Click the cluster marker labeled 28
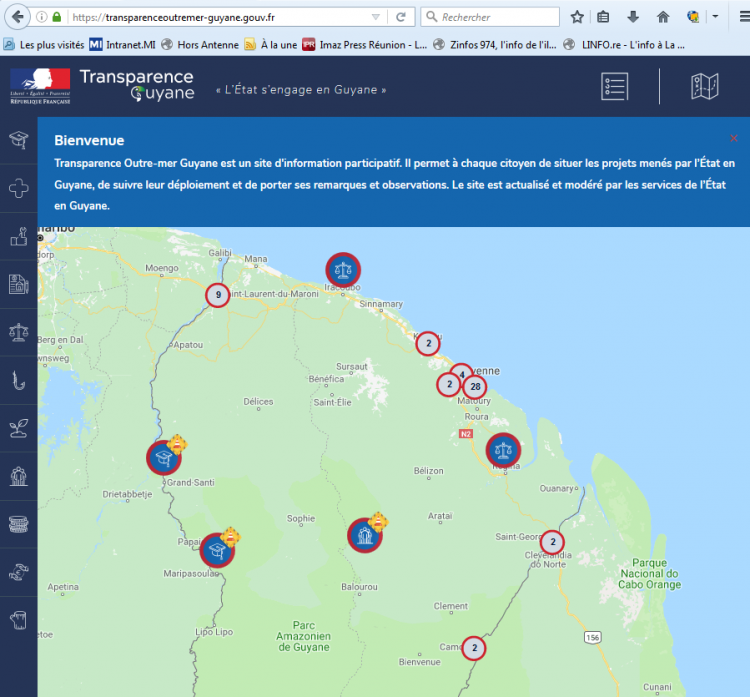750x697 pixels. 475,387
